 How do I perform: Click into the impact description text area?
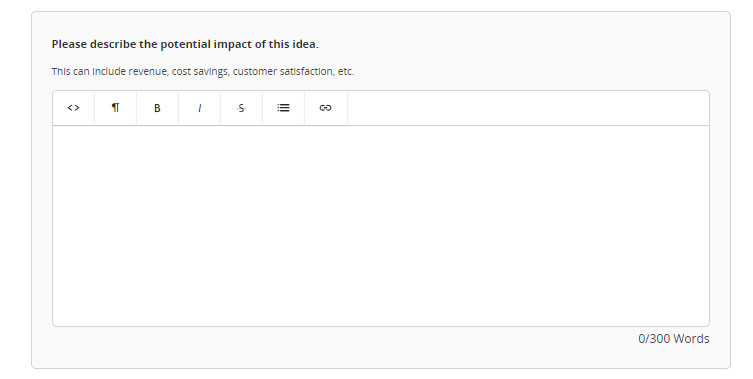pyautogui.click(x=381, y=226)
